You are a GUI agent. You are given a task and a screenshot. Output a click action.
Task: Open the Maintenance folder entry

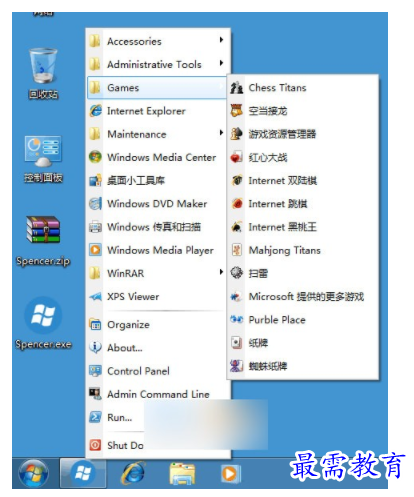coord(157,134)
